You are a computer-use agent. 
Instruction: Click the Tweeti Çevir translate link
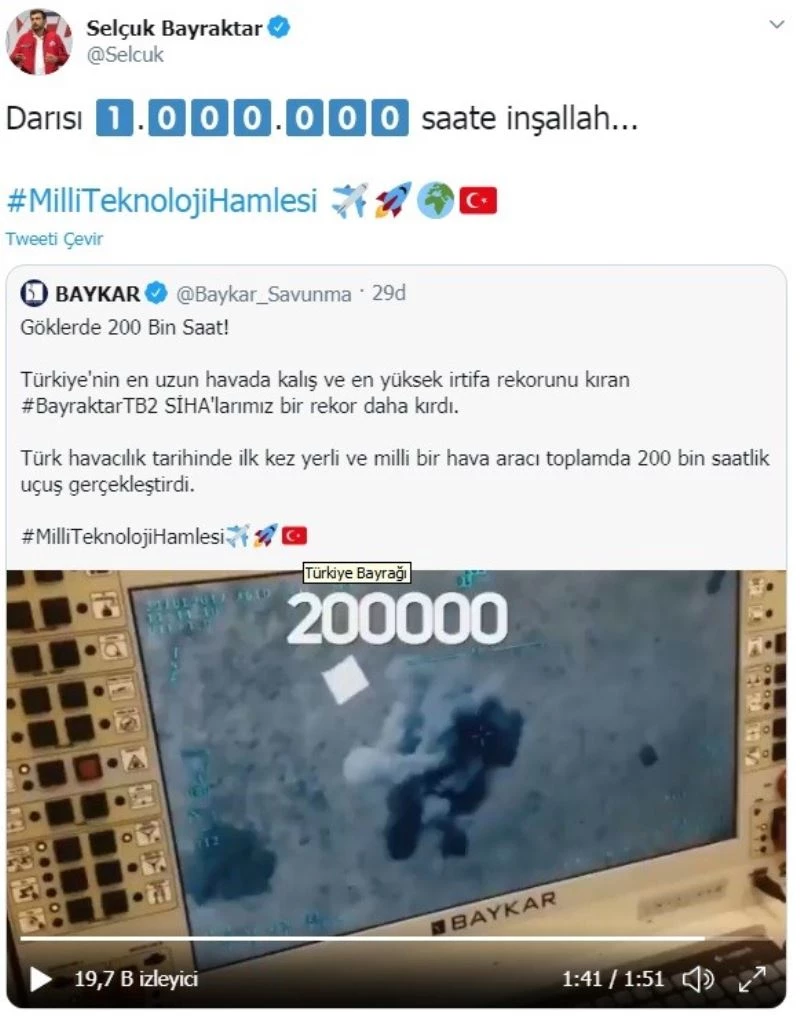pos(54,239)
